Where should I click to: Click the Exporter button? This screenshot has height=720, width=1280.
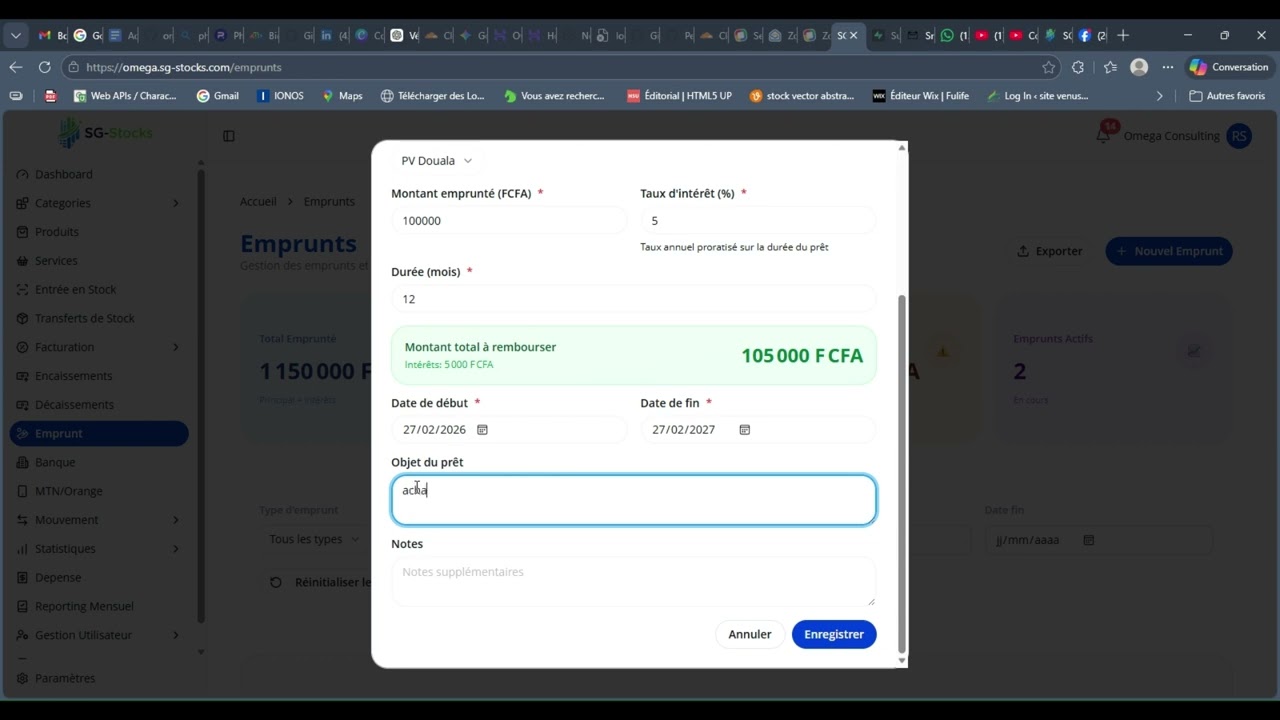tap(1049, 252)
